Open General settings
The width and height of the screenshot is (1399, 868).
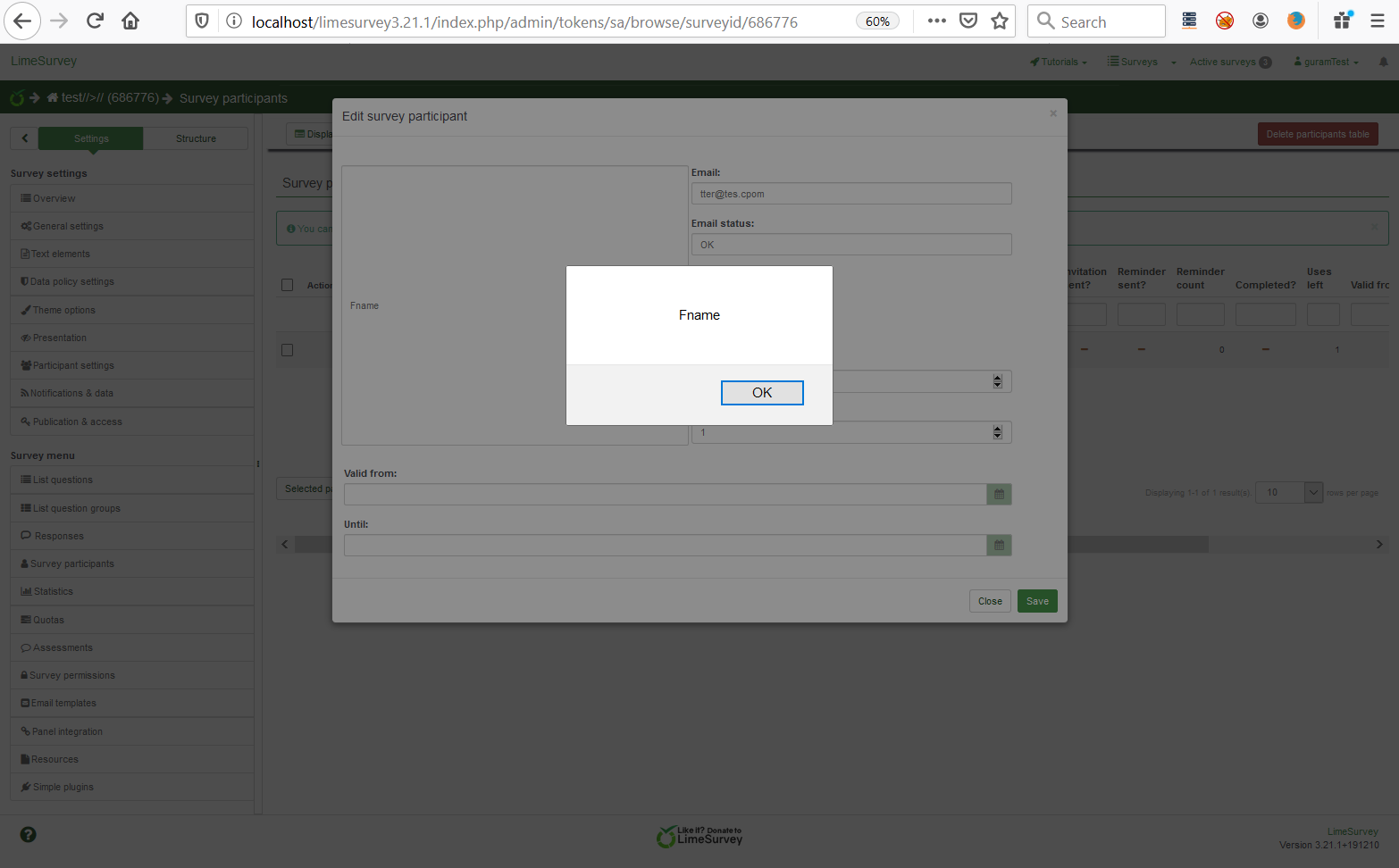coord(132,226)
